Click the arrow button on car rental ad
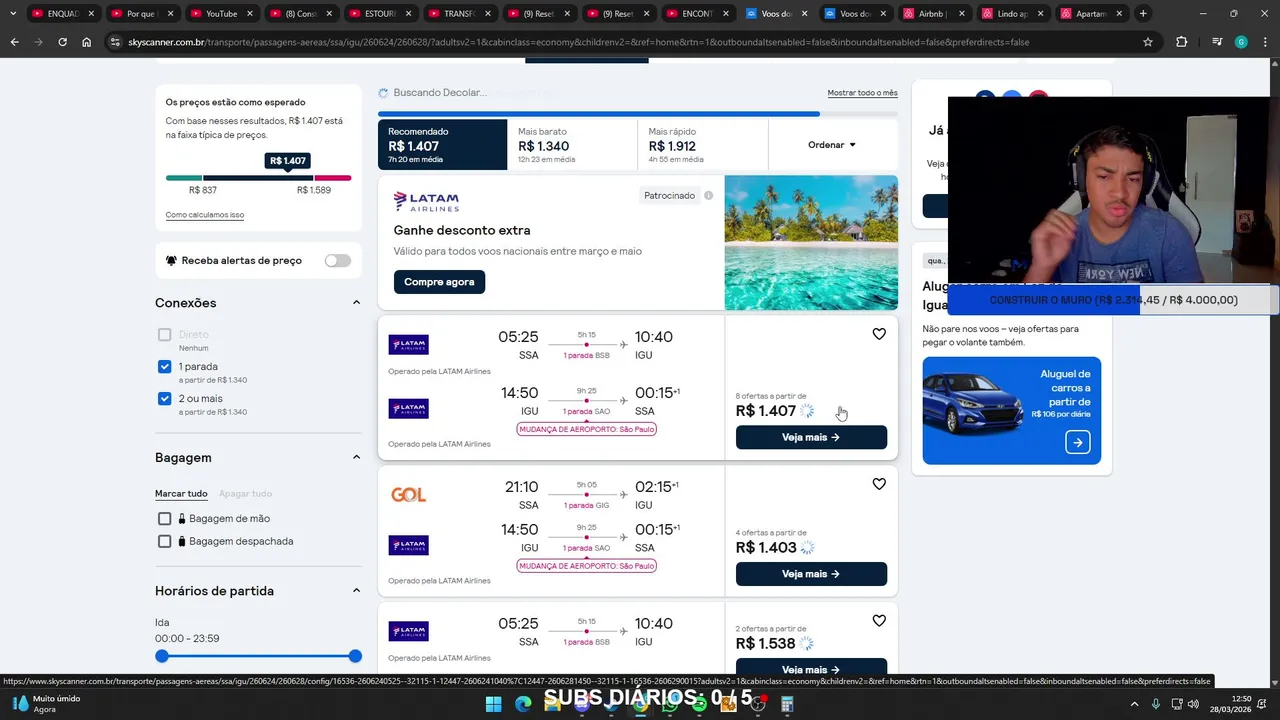This screenshot has width=1280, height=720. [1077, 442]
